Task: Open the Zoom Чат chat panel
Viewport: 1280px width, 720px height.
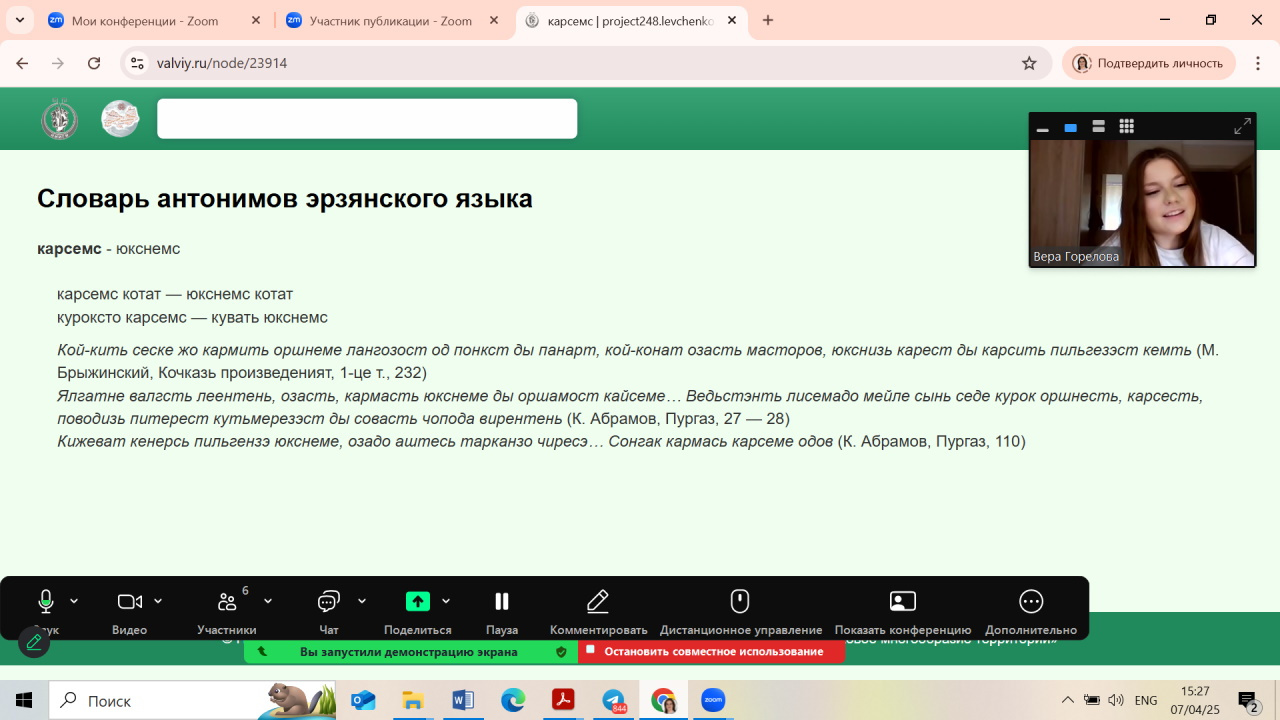Action: [328, 601]
